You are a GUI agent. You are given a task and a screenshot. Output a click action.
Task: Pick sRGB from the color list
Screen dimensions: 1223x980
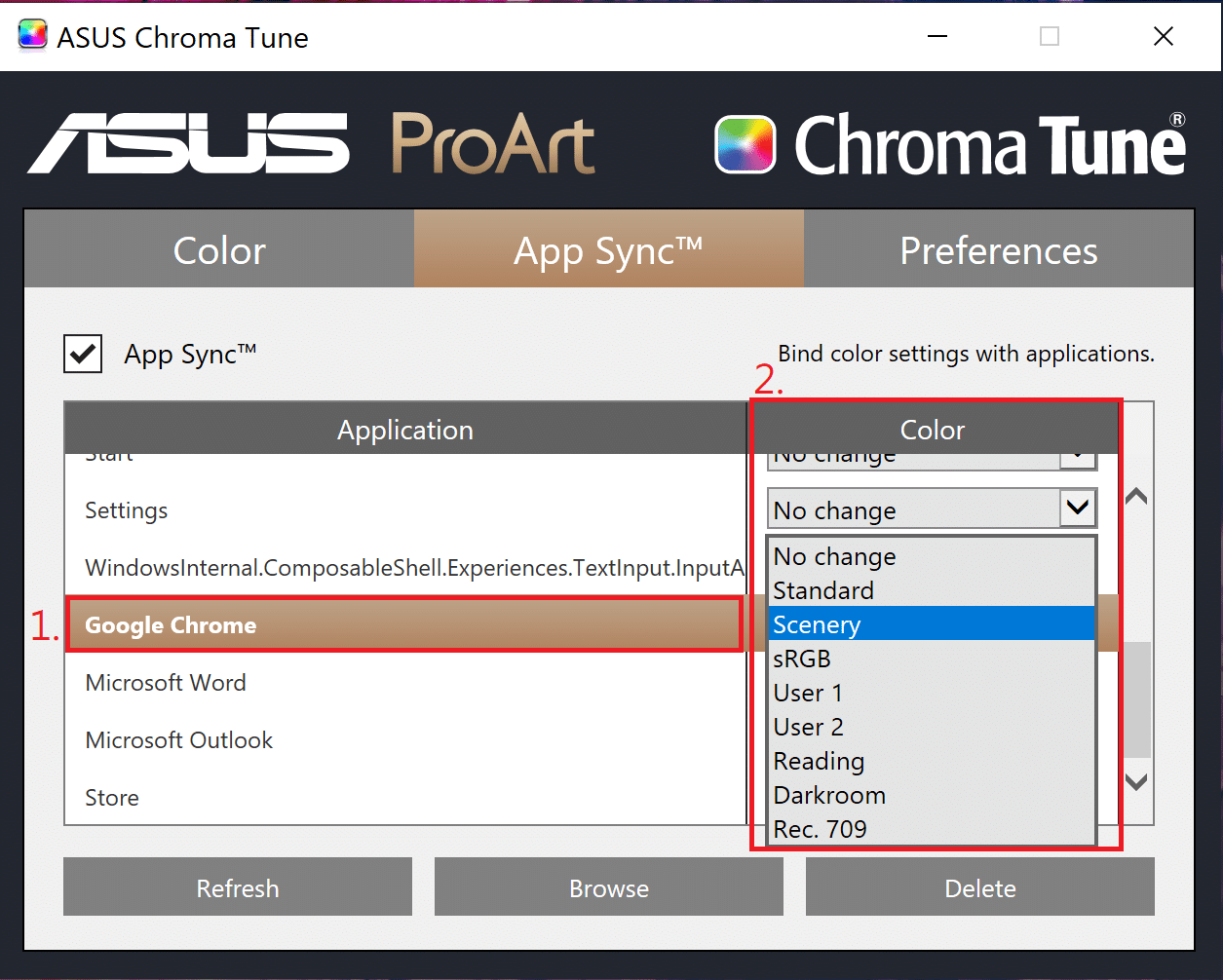(x=932, y=659)
